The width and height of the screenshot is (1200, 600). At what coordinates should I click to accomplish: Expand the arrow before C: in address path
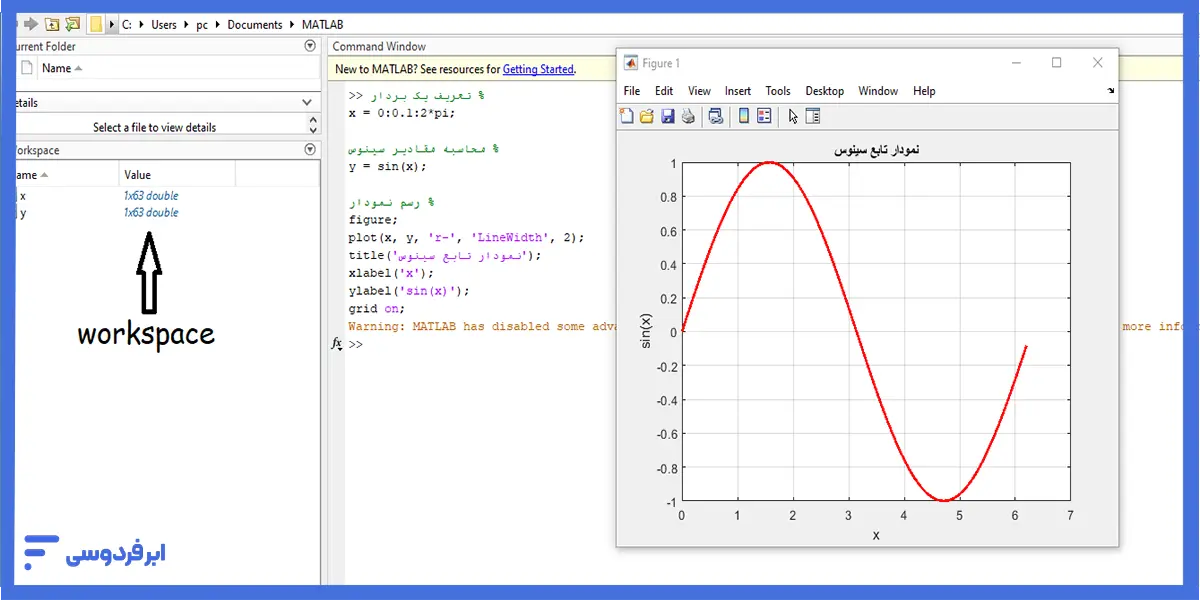pos(112,25)
